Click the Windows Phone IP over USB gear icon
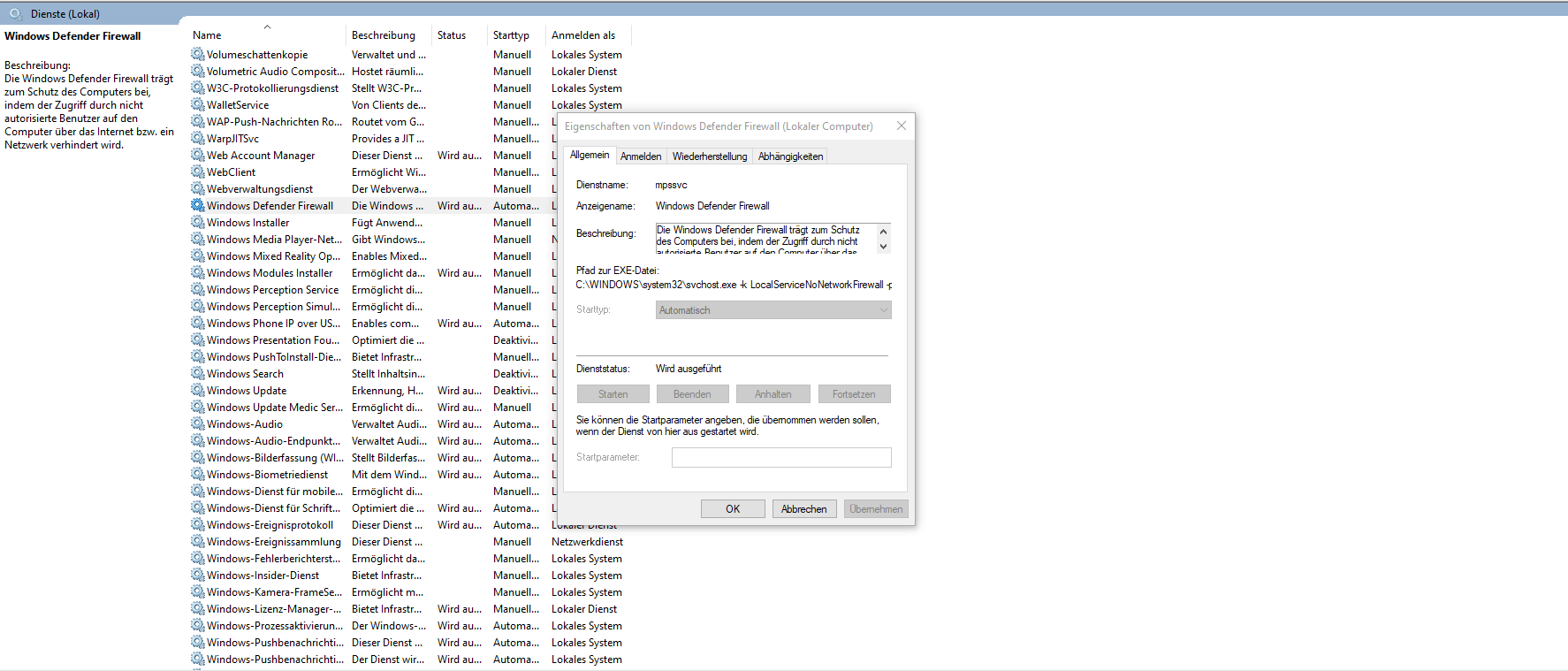This screenshot has height=671, width=1568. pos(198,324)
